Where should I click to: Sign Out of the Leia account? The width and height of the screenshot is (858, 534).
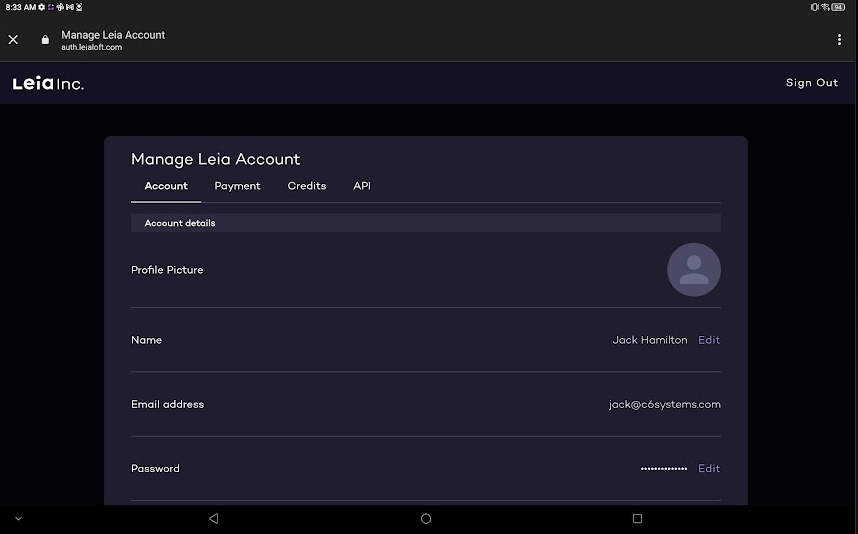click(811, 83)
